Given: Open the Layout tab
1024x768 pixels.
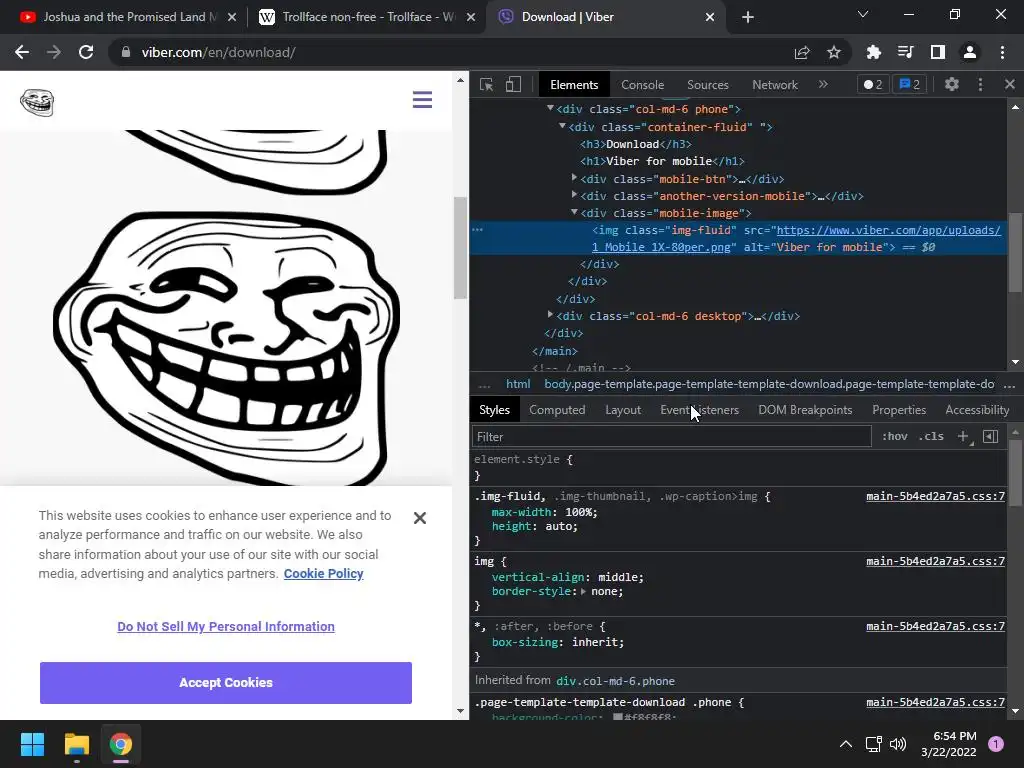Looking at the screenshot, I should [x=623, y=410].
